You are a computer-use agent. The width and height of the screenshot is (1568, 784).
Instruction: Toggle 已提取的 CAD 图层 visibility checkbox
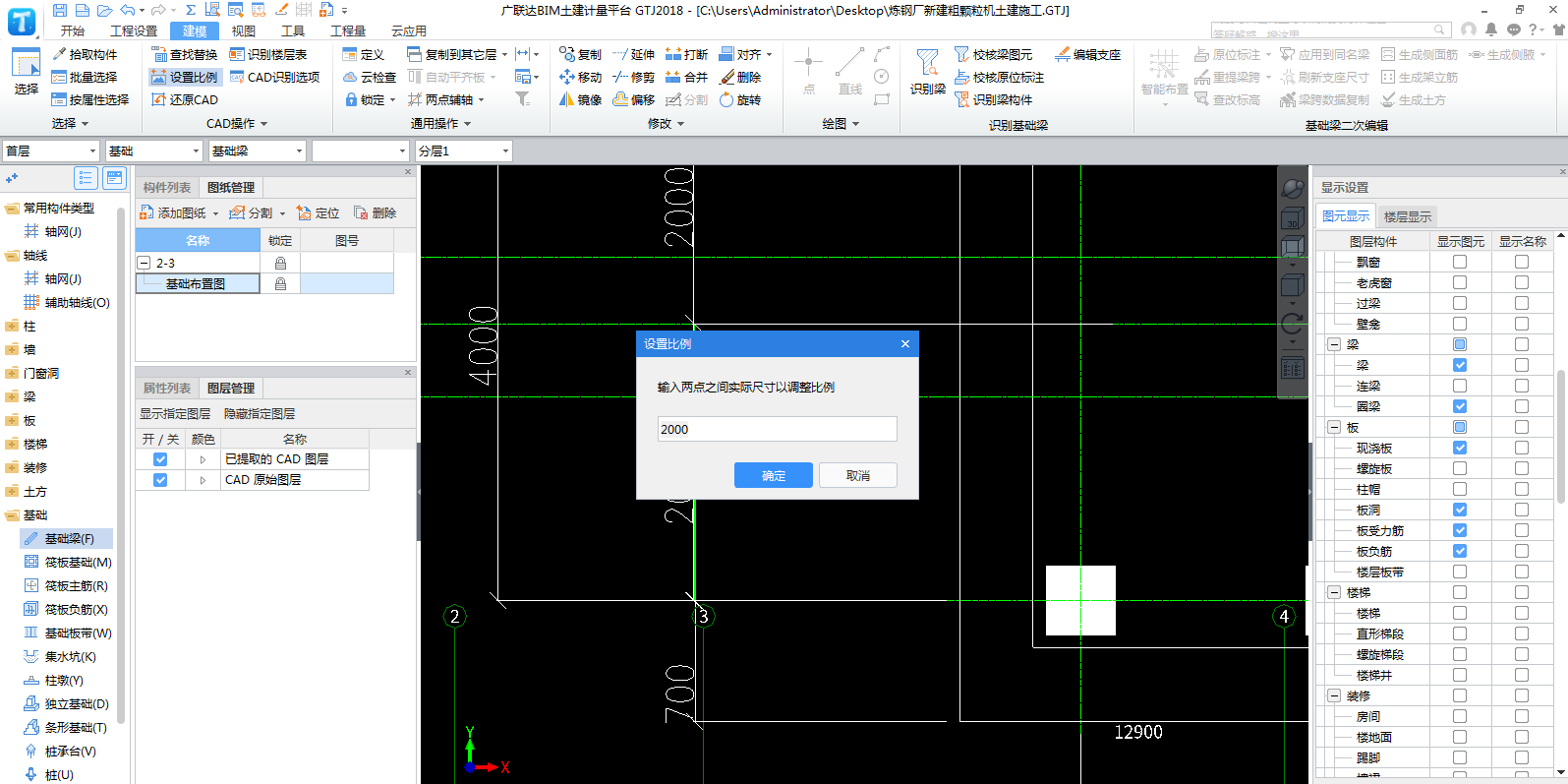click(x=160, y=459)
